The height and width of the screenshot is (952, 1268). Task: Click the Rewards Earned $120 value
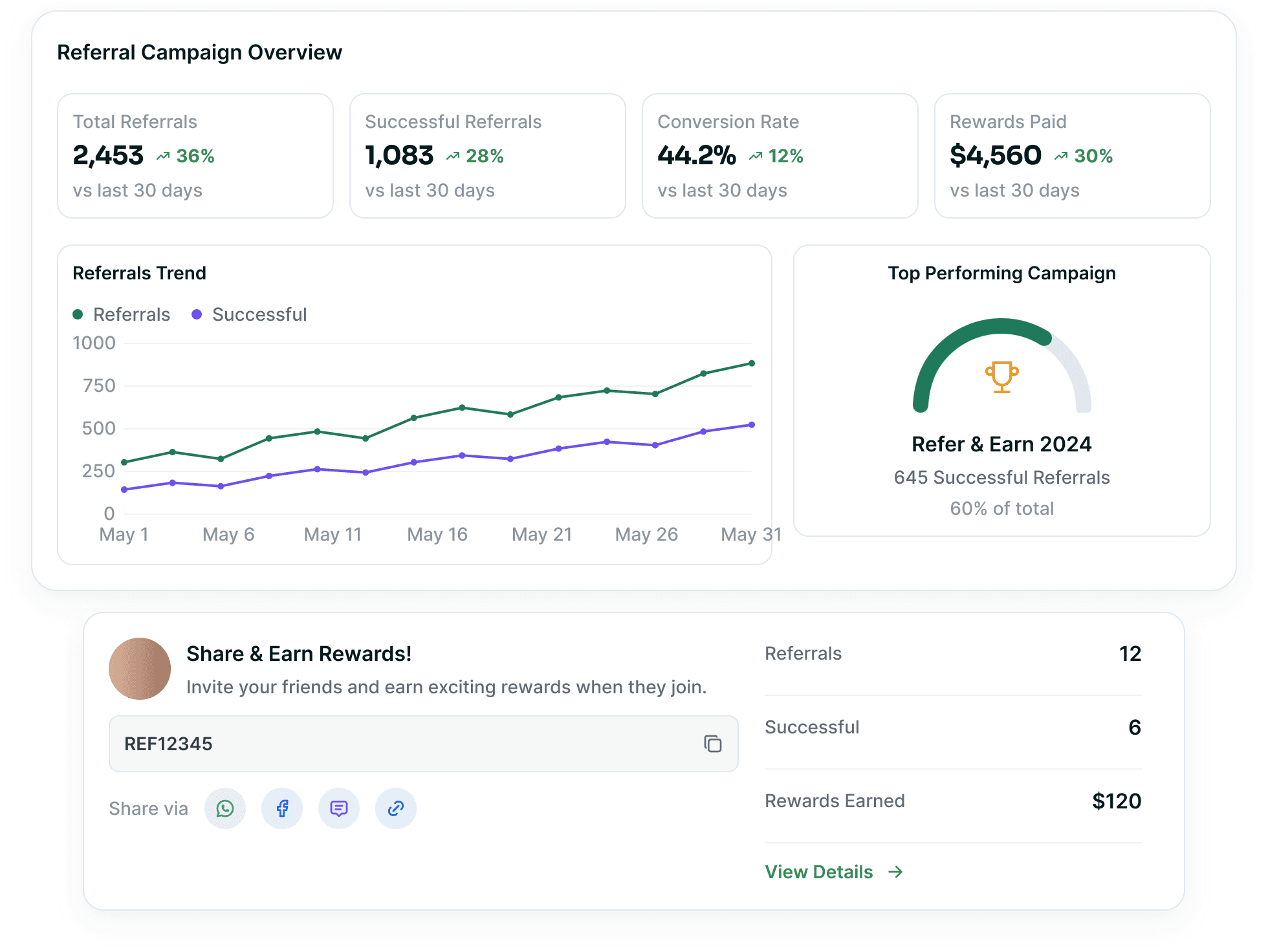pos(1117,801)
